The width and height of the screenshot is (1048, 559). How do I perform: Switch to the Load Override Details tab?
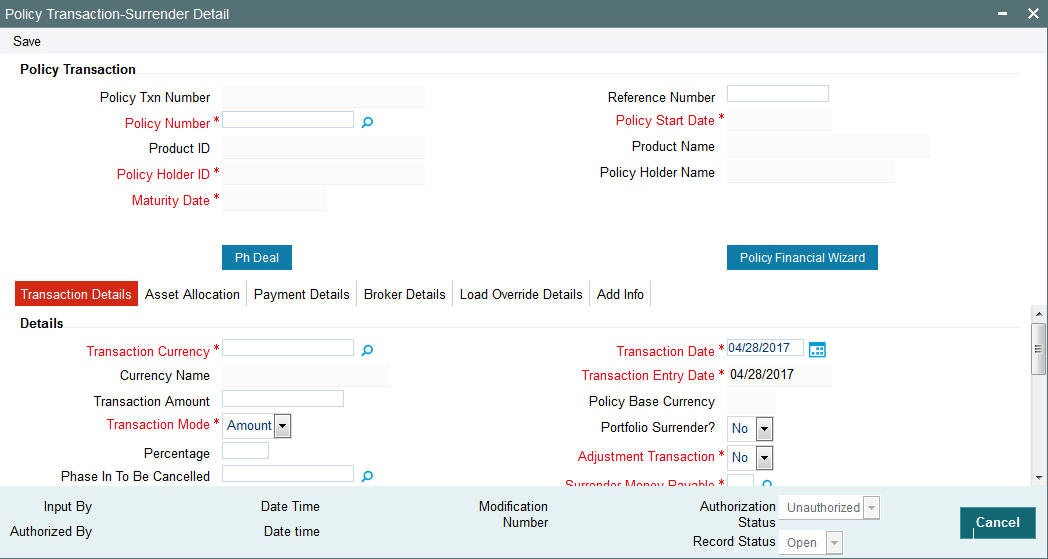click(521, 294)
